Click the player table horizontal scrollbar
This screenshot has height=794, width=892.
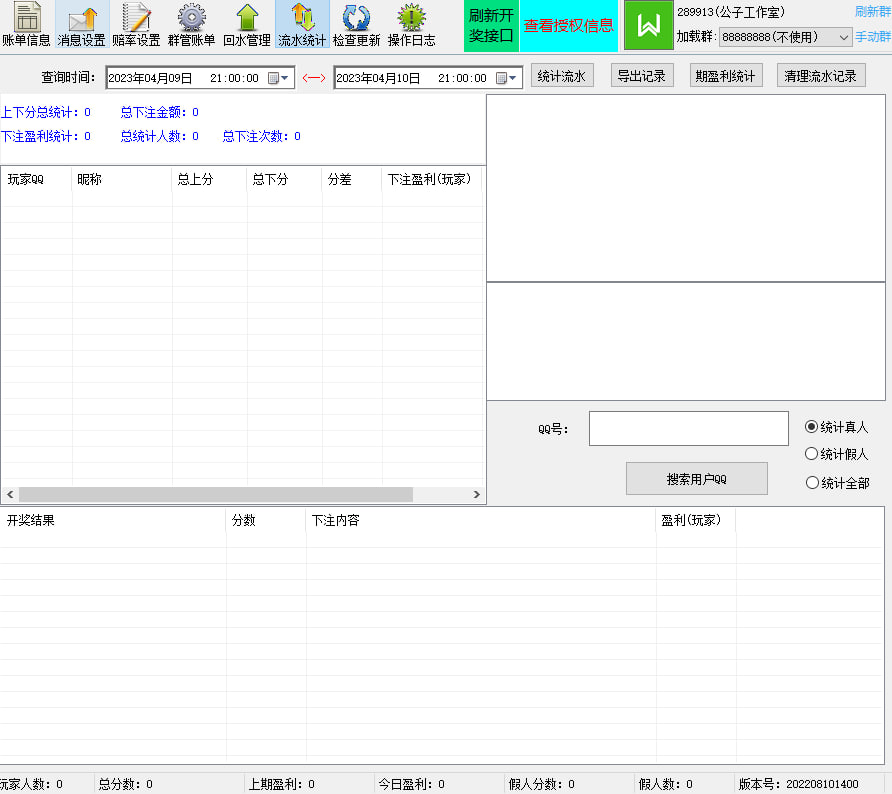point(215,494)
